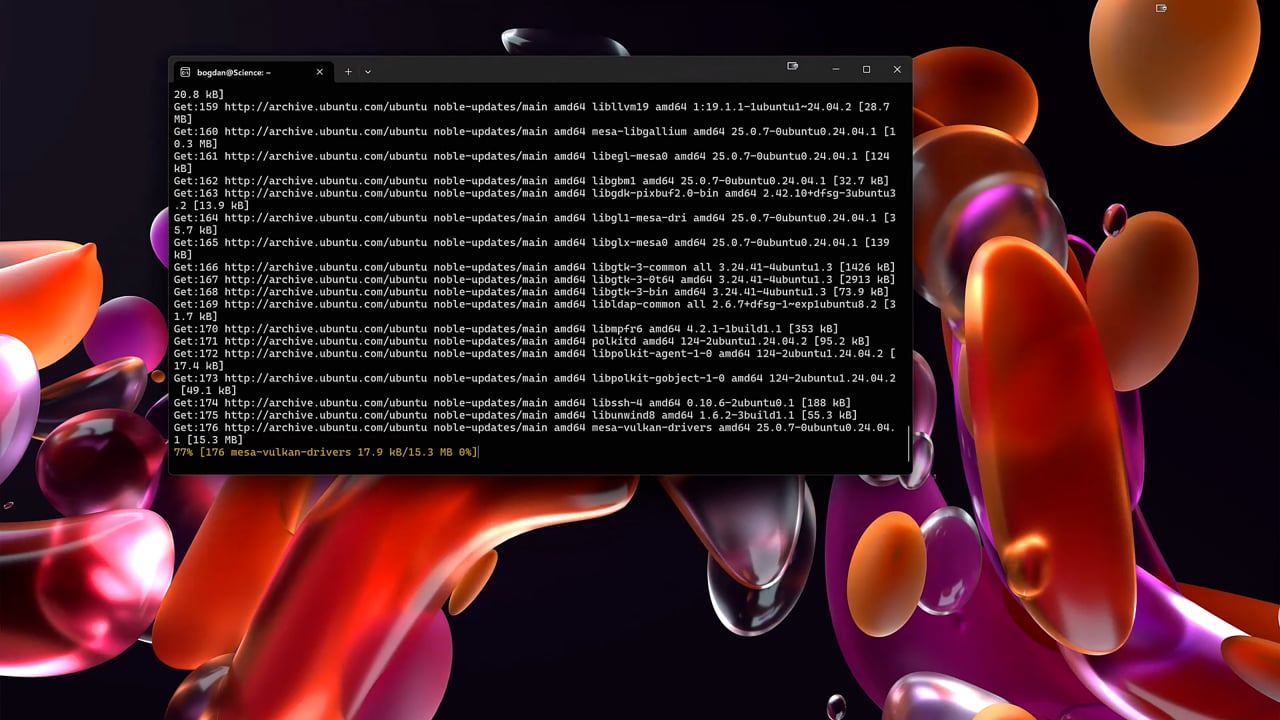The image size is (1280, 720).
Task: Click package name libgtk-3-bin
Action: tap(630, 292)
